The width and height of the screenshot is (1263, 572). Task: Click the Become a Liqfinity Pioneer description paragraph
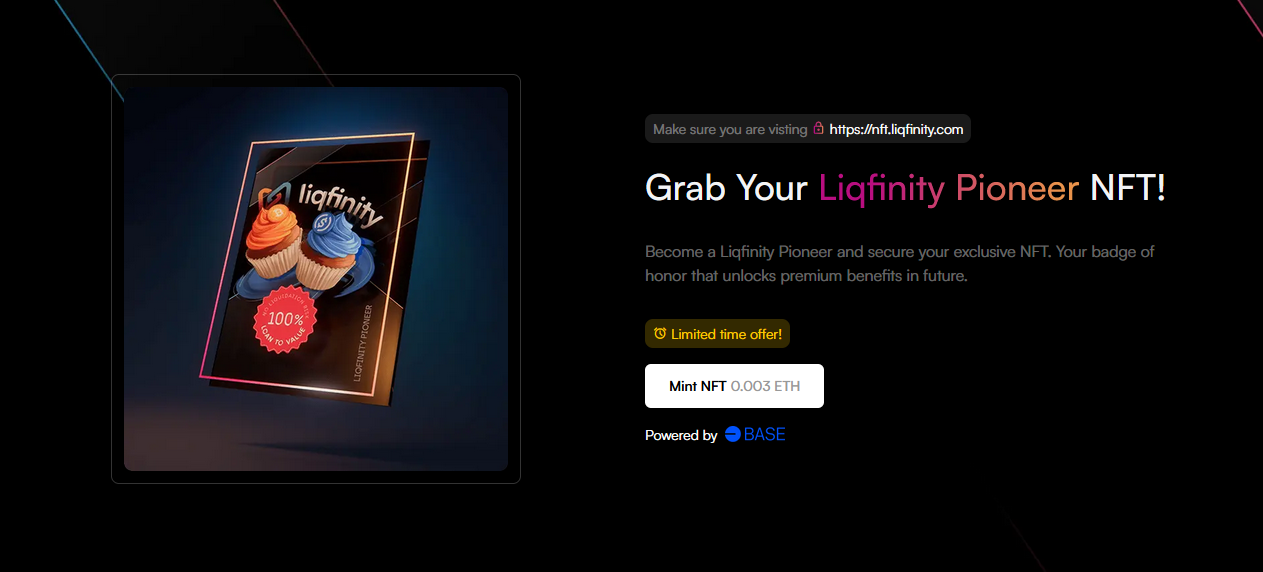[x=900, y=264]
